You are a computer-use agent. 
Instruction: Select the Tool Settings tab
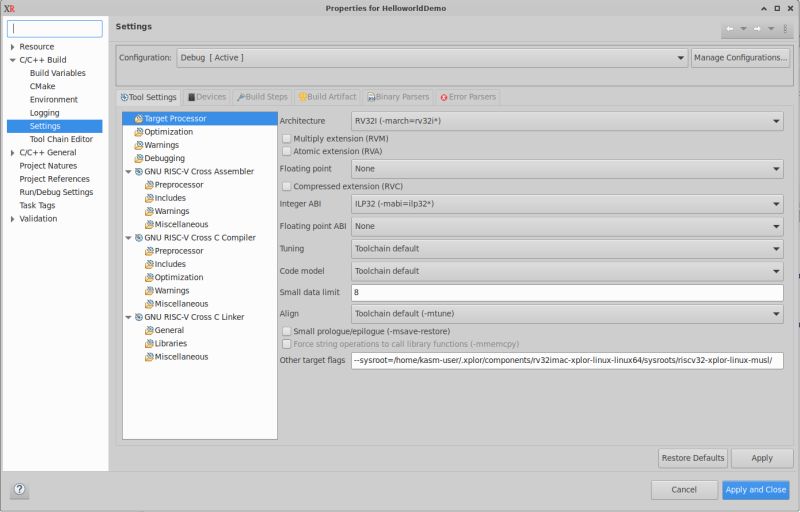(x=148, y=97)
